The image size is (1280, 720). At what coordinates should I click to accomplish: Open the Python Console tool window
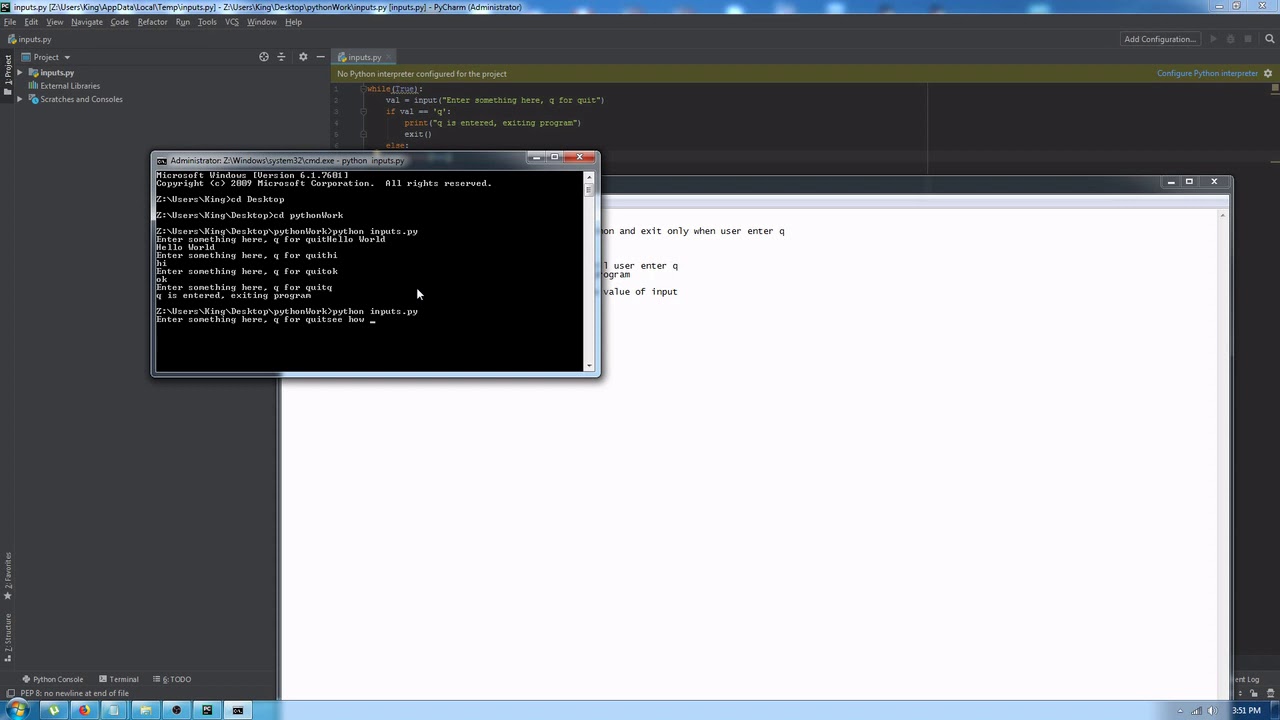pos(53,679)
